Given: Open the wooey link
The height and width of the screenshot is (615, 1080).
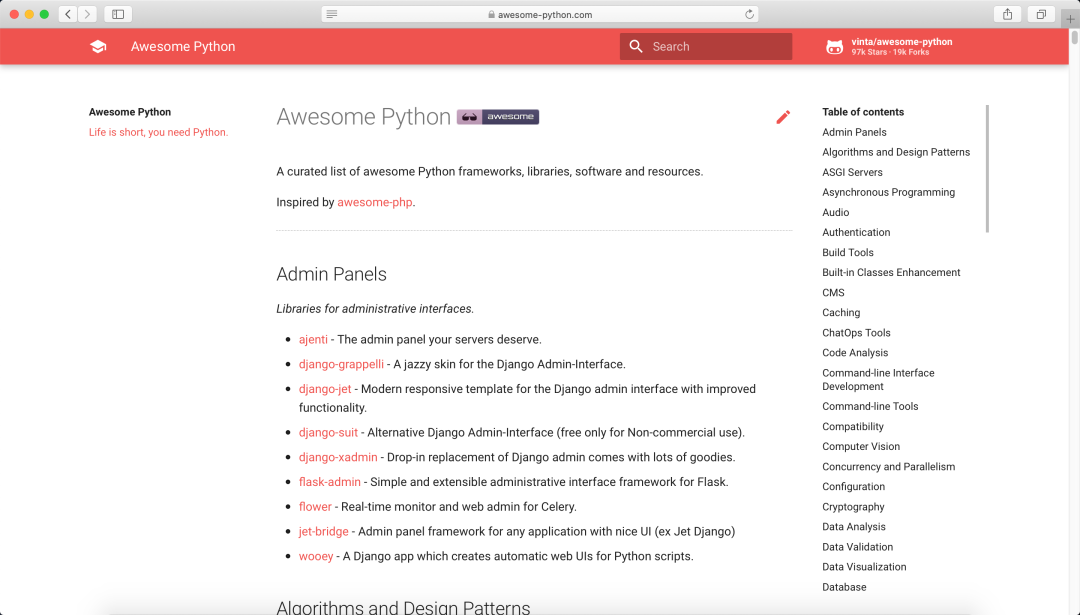Looking at the screenshot, I should point(316,556).
